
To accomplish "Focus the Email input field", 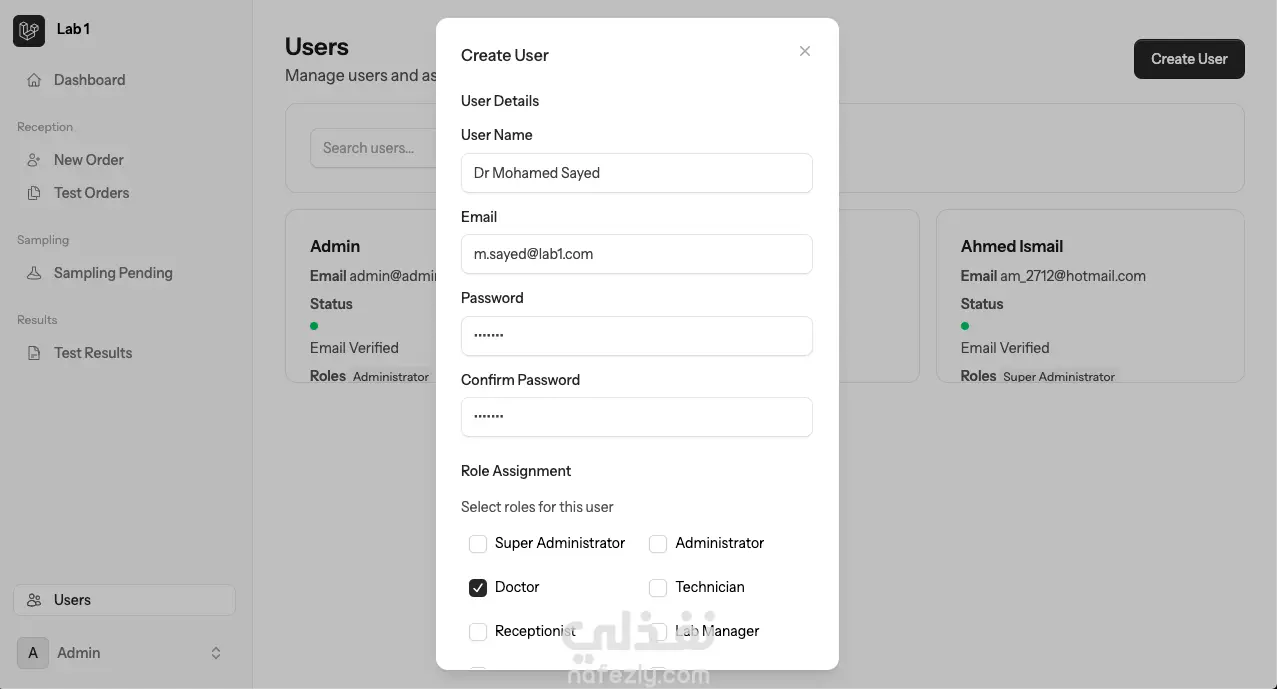I will click(x=636, y=254).
